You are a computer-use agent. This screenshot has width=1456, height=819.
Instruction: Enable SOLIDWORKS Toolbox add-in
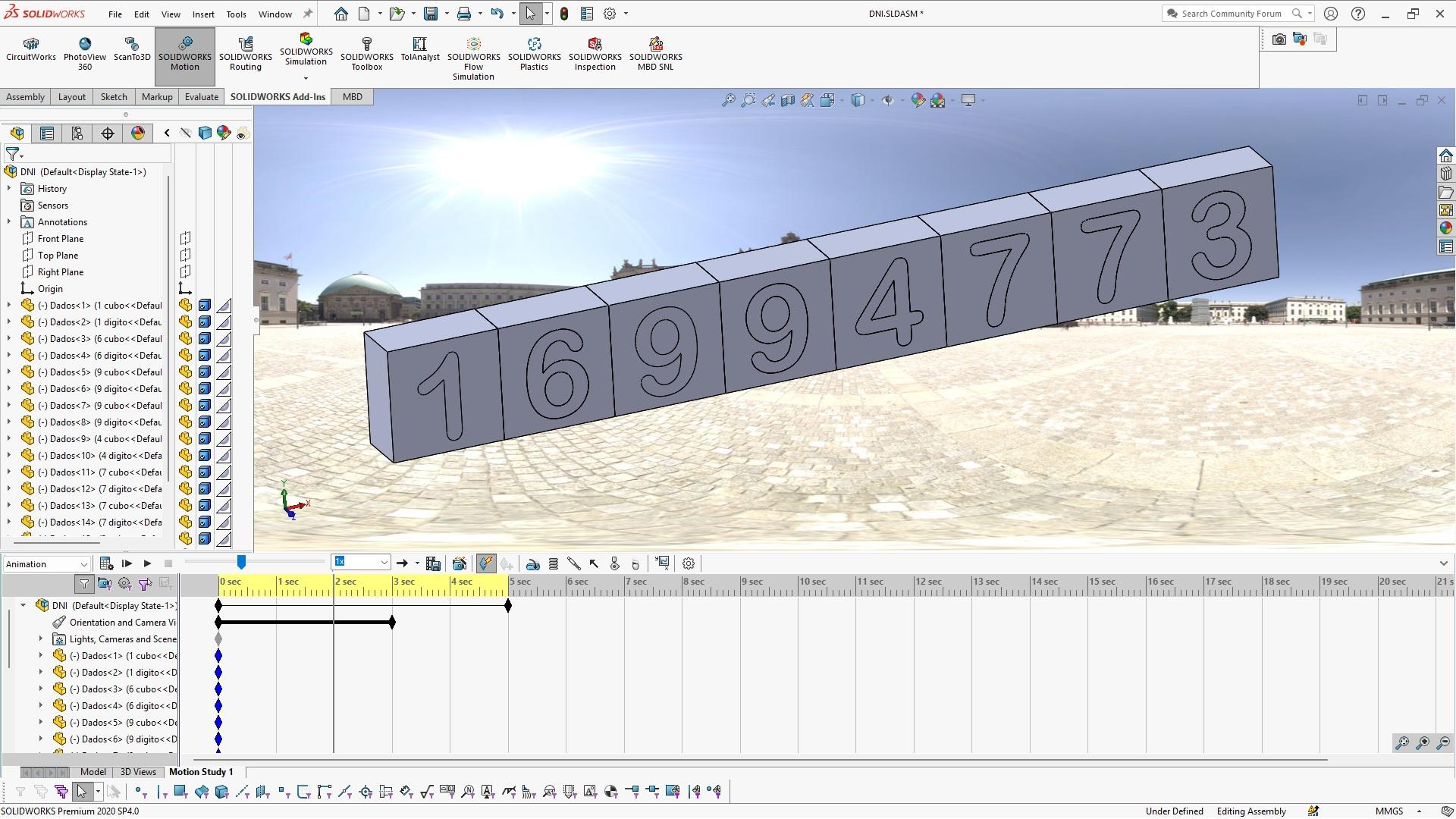pyautogui.click(x=367, y=54)
